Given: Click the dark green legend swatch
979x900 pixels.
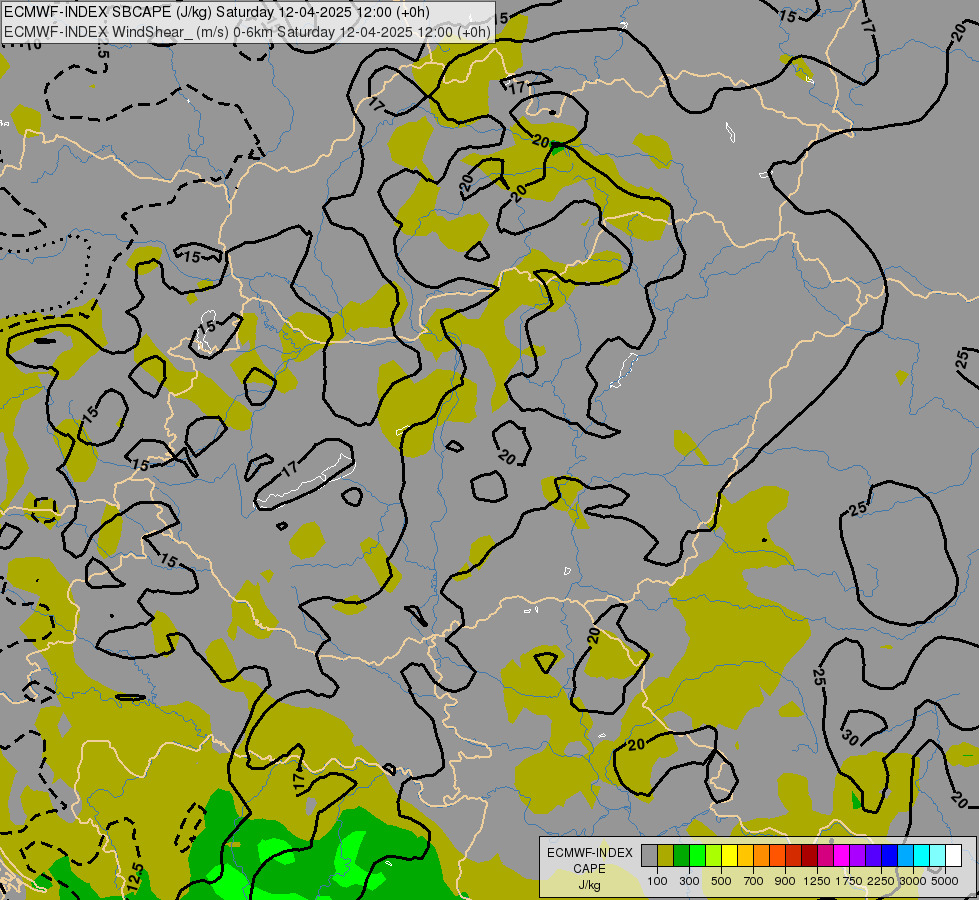Looking at the screenshot, I should click(681, 856).
